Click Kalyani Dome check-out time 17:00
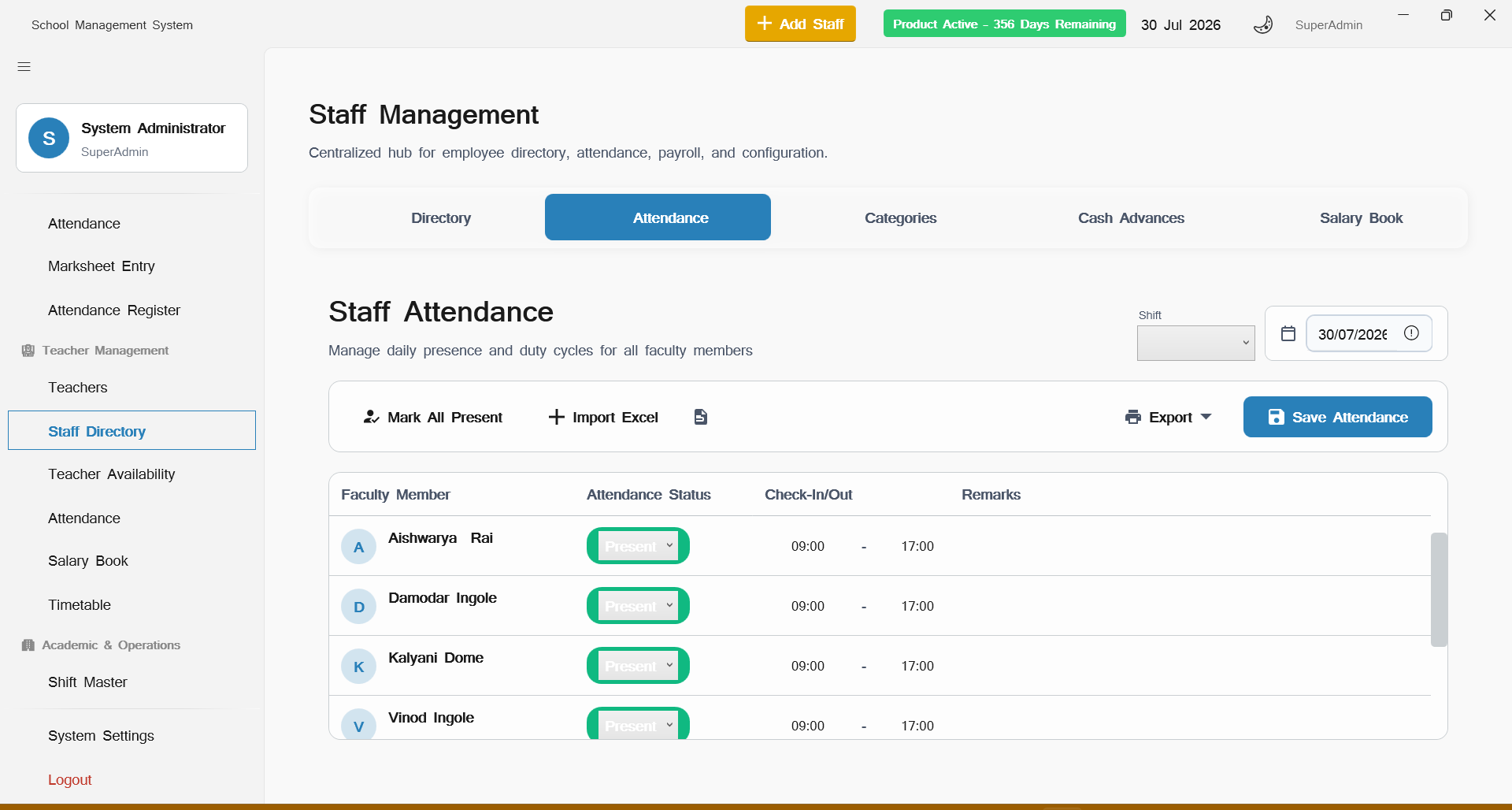Image resolution: width=1512 pixels, height=810 pixels. 917,666
